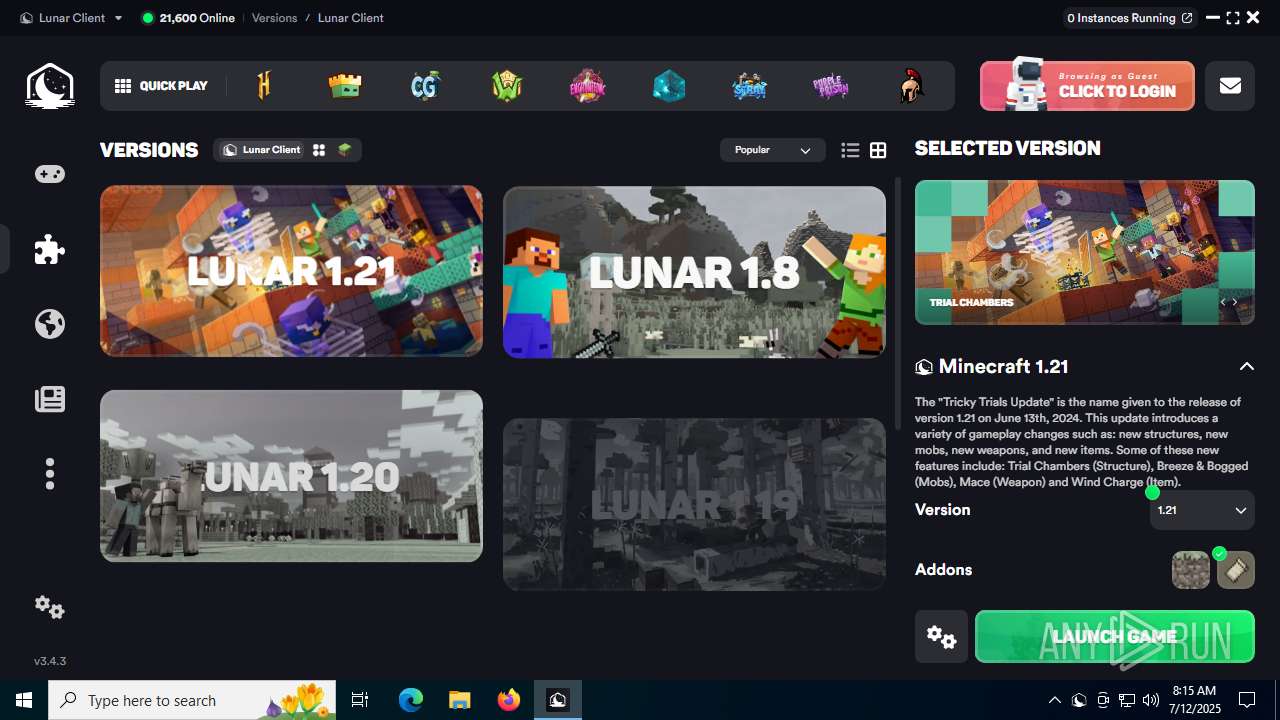Screen dimensions: 1280x720
Task: Select the Lunar 1.20 version card
Action: point(291,476)
